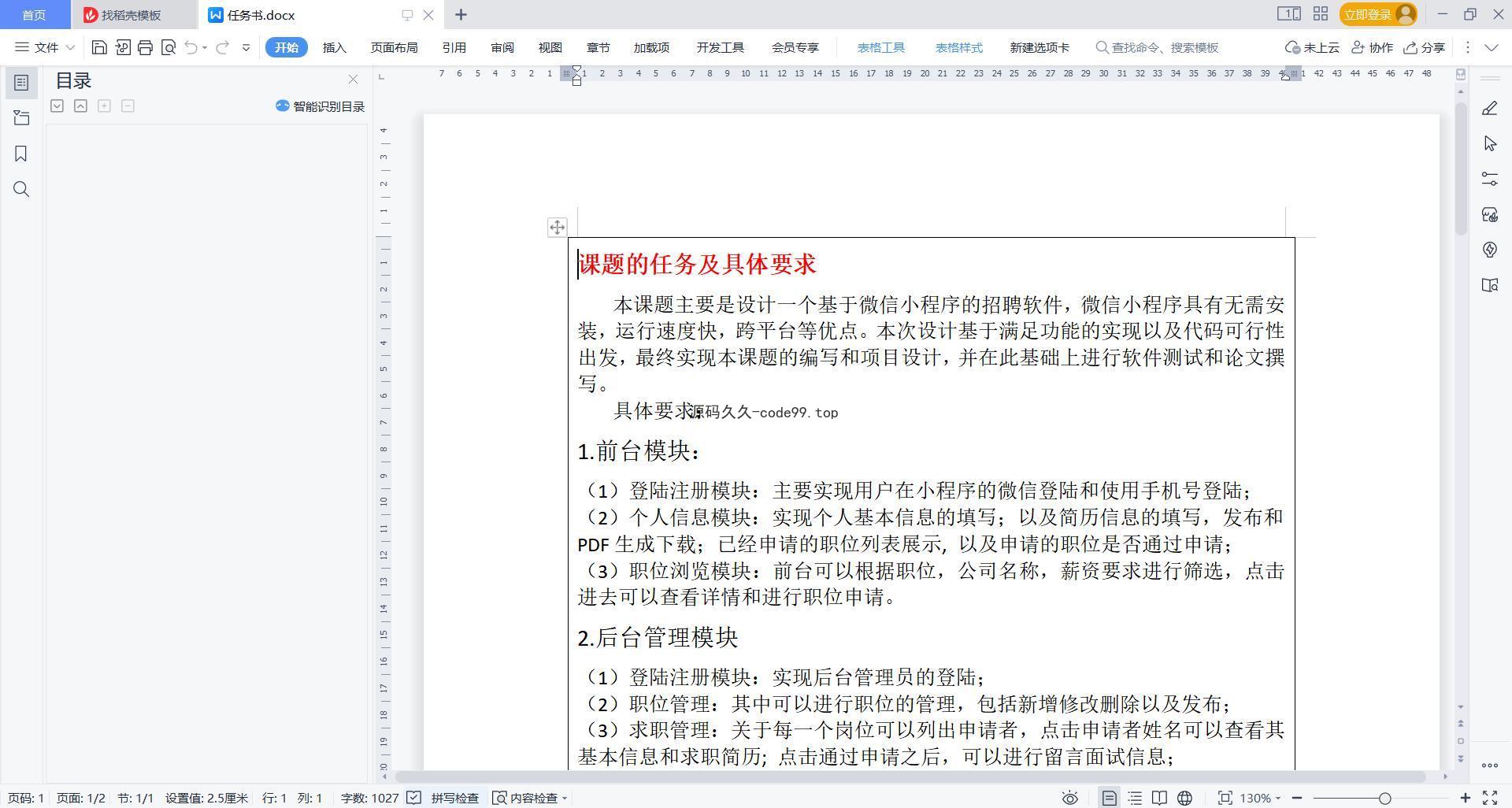Click the Undo arrow icon

pyautogui.click(x=191, y=47)
